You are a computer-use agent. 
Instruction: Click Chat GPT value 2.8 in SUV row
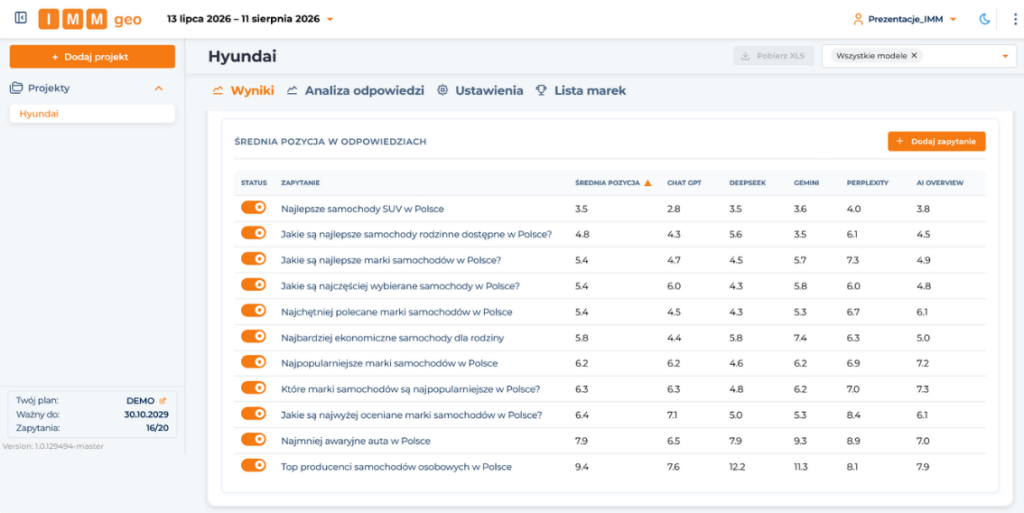674,209
